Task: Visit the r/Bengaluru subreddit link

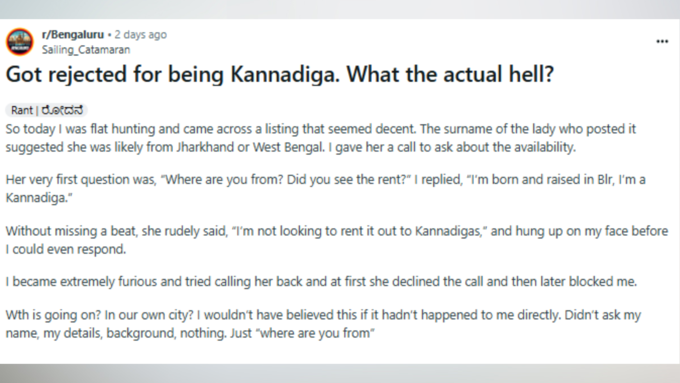Action: click(x=73, y=34)
